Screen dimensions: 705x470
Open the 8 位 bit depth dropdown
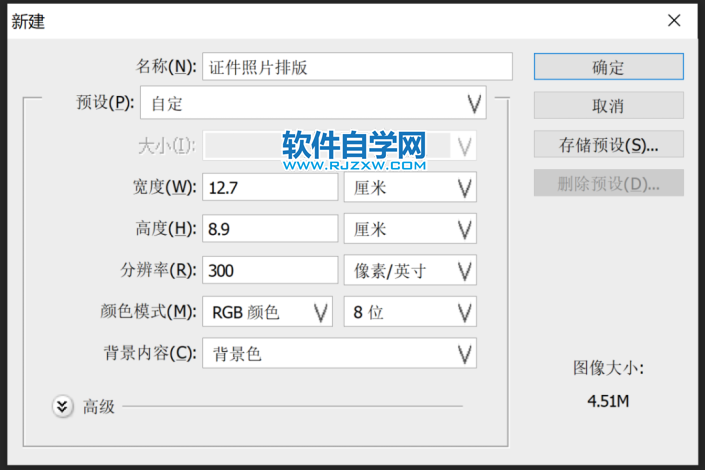pyautogui.click(x=410, y=312)
